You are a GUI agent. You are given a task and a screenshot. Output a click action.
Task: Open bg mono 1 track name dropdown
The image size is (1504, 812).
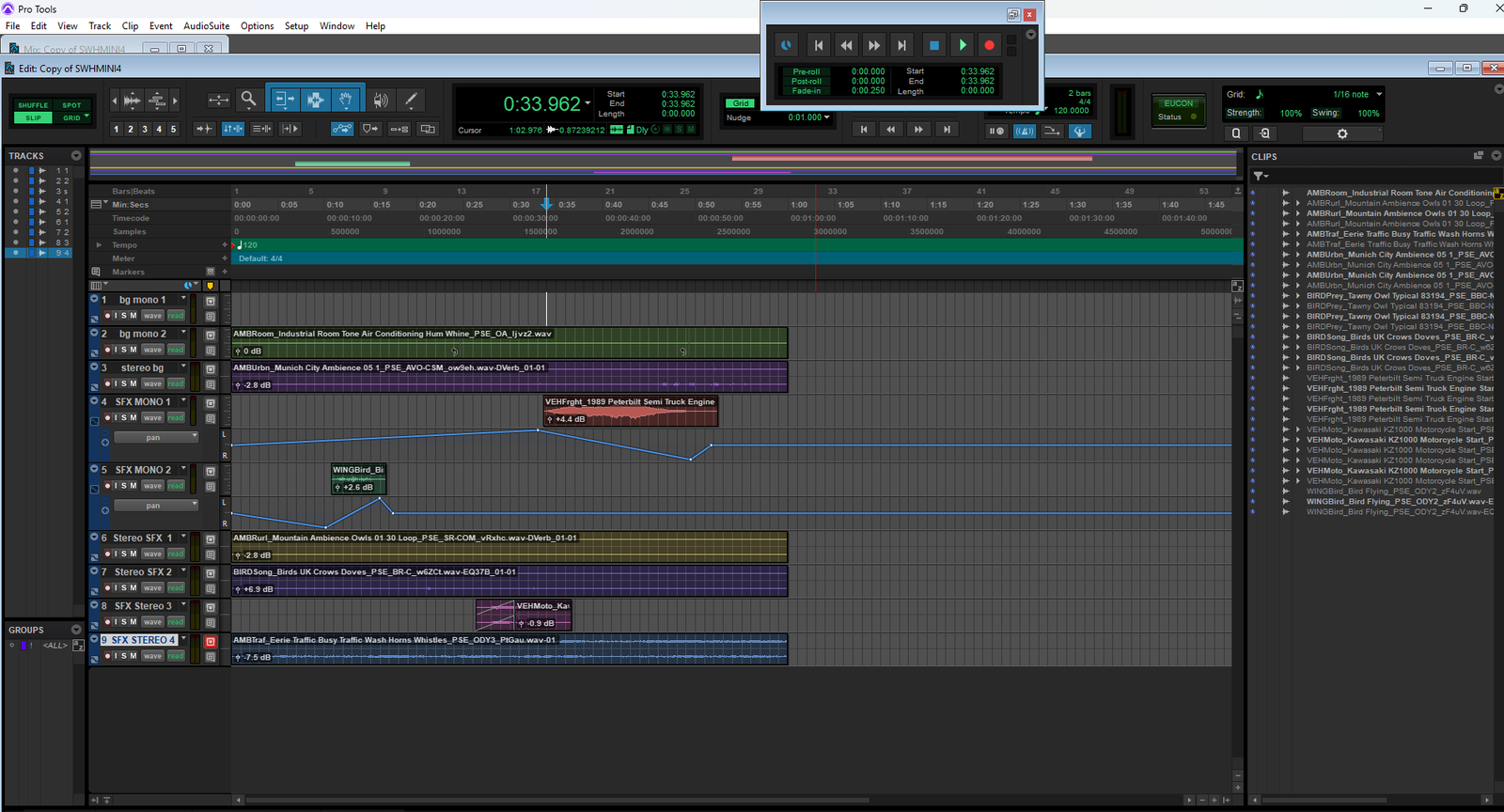click(x=183, y=299)
